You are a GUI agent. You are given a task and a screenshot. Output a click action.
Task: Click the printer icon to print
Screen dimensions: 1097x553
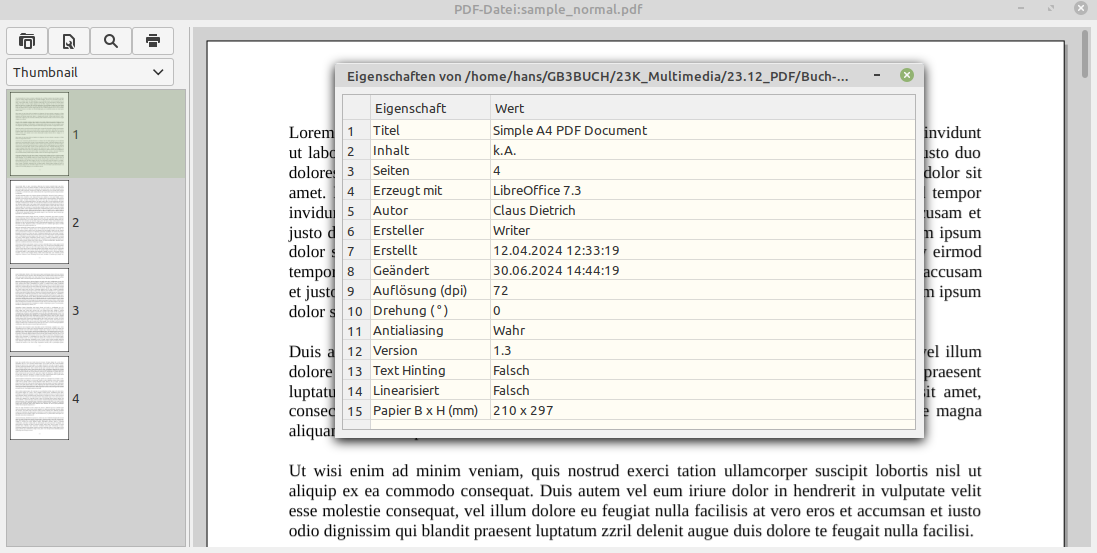pos(153,41)
